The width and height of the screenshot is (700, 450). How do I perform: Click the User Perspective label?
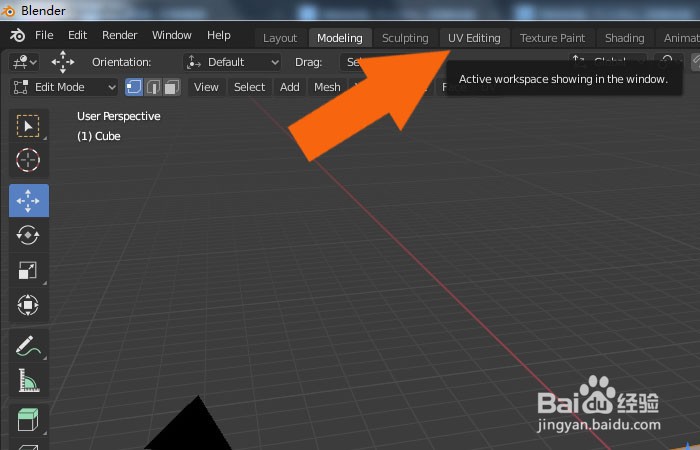click(119, 116)
